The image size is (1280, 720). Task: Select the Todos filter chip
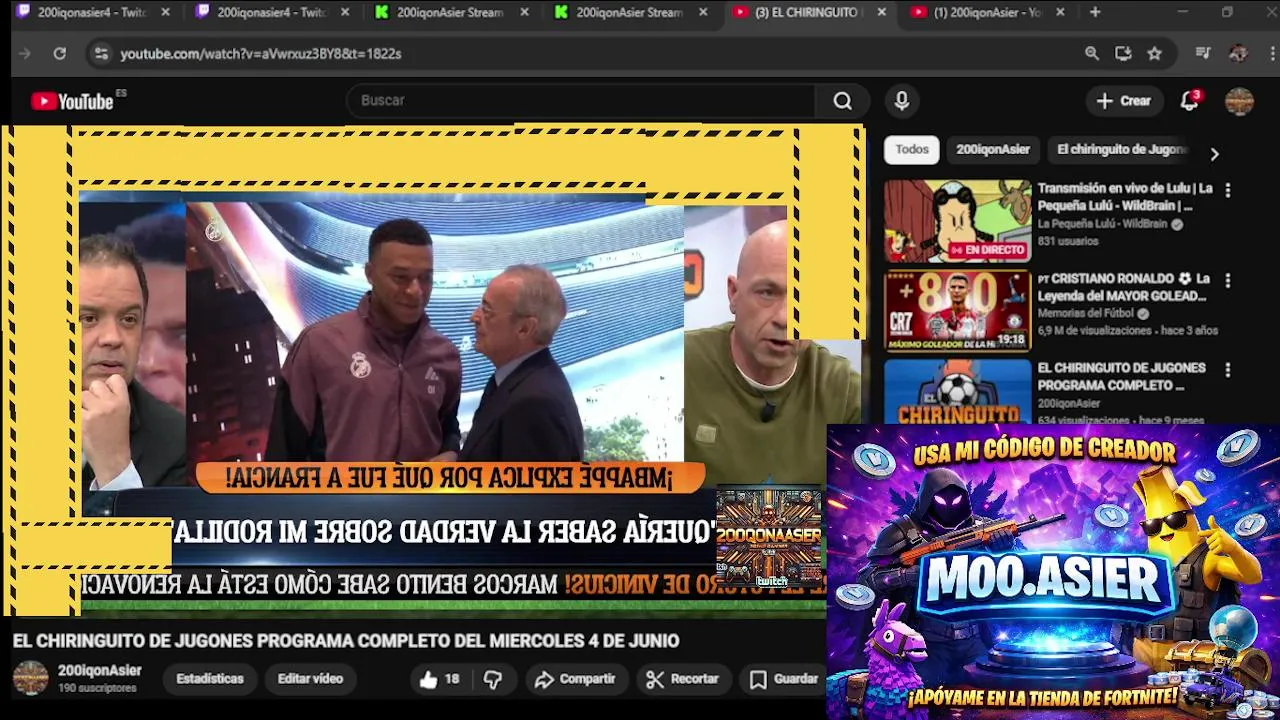click(x=912, y=149)
